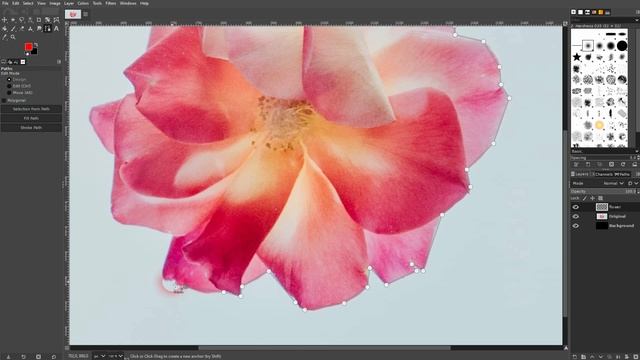
Task: Select the Color Picker tool
Action: click(x=4, y=37)
